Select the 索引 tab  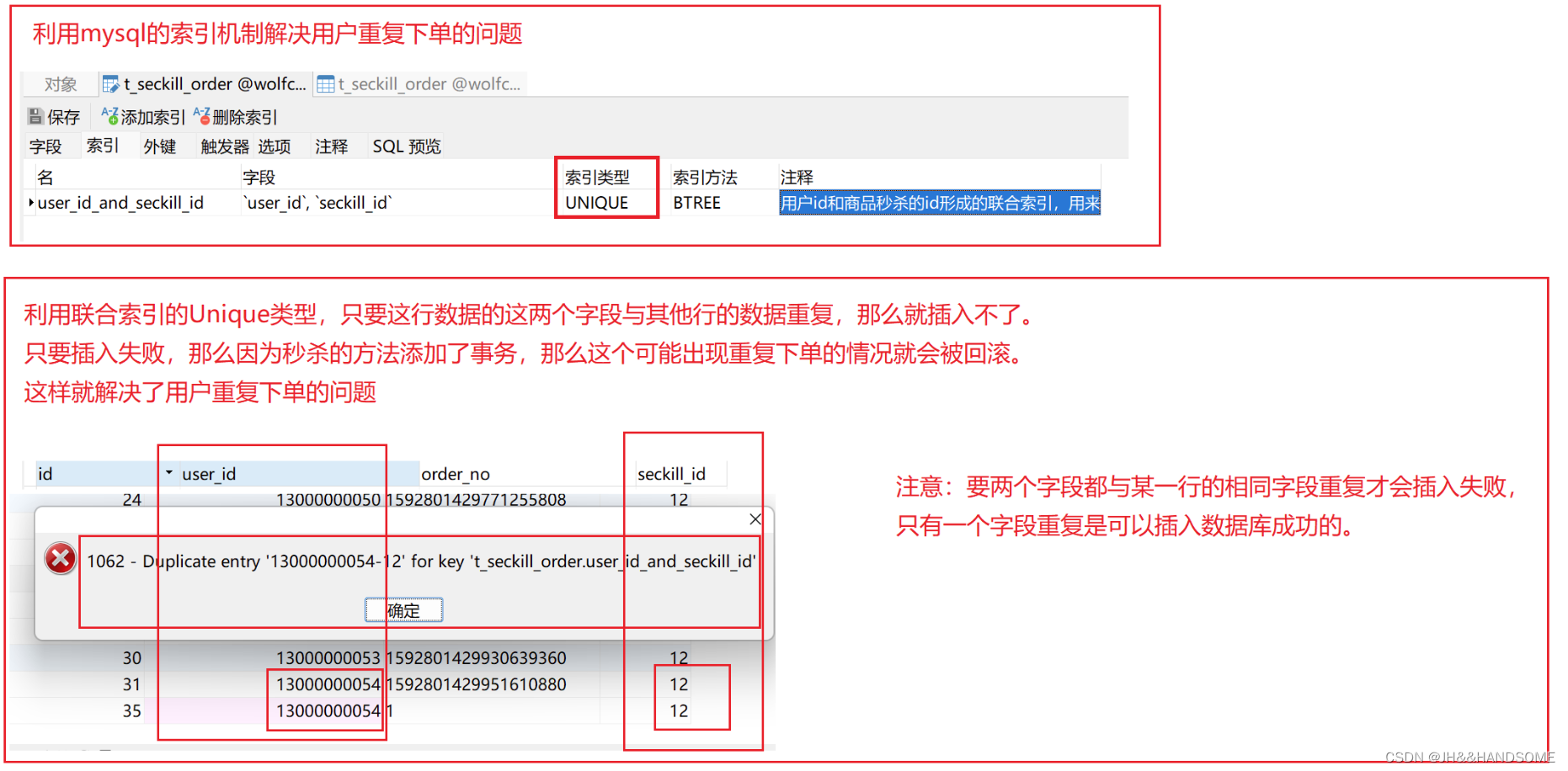[x=103, y=146]
